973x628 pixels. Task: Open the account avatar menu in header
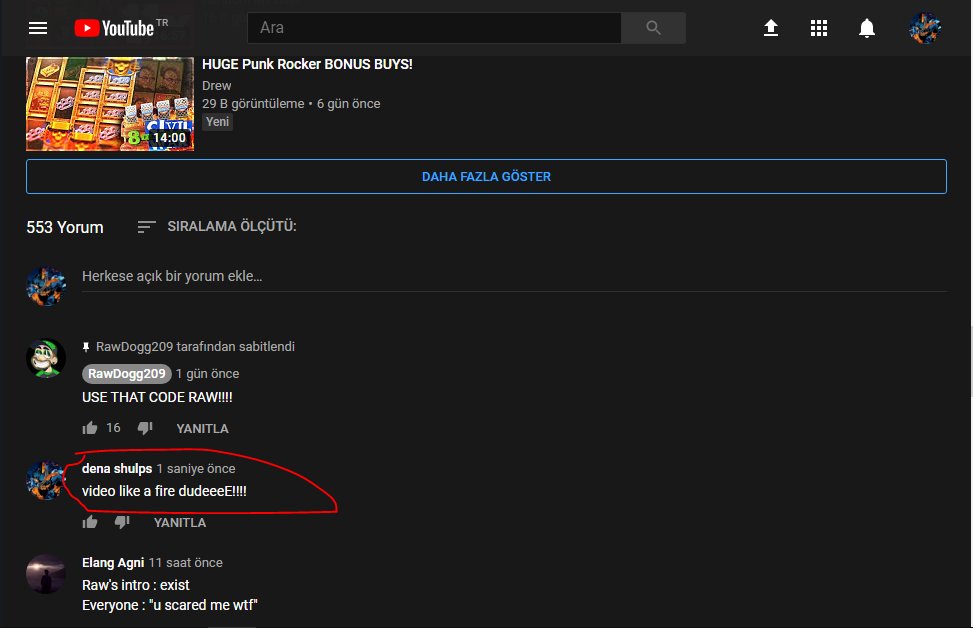tap(925, 28)
